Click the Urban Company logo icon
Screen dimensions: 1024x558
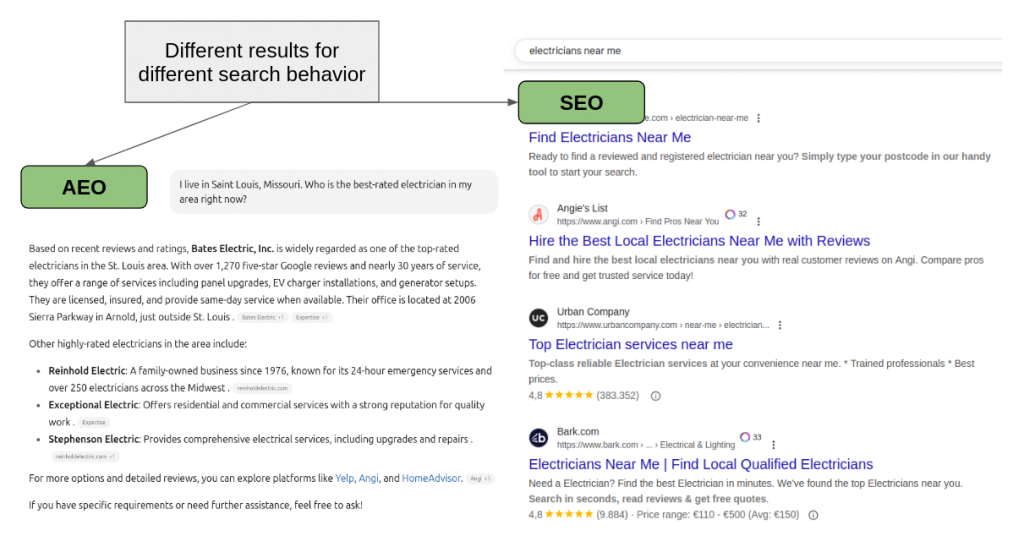(538, 318)
